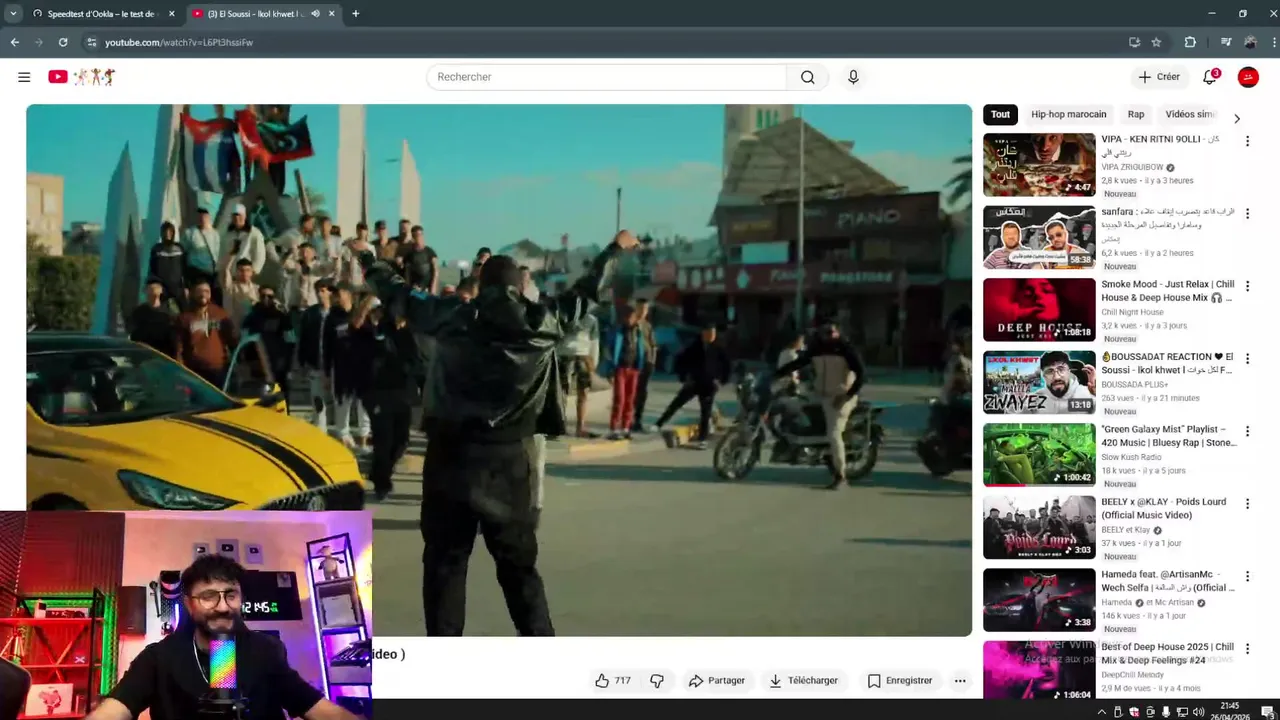This screenshot has height=720, width=1280.
Task: Open the sanfara 58:38 thumbnail
Action: click(1039, 237)
